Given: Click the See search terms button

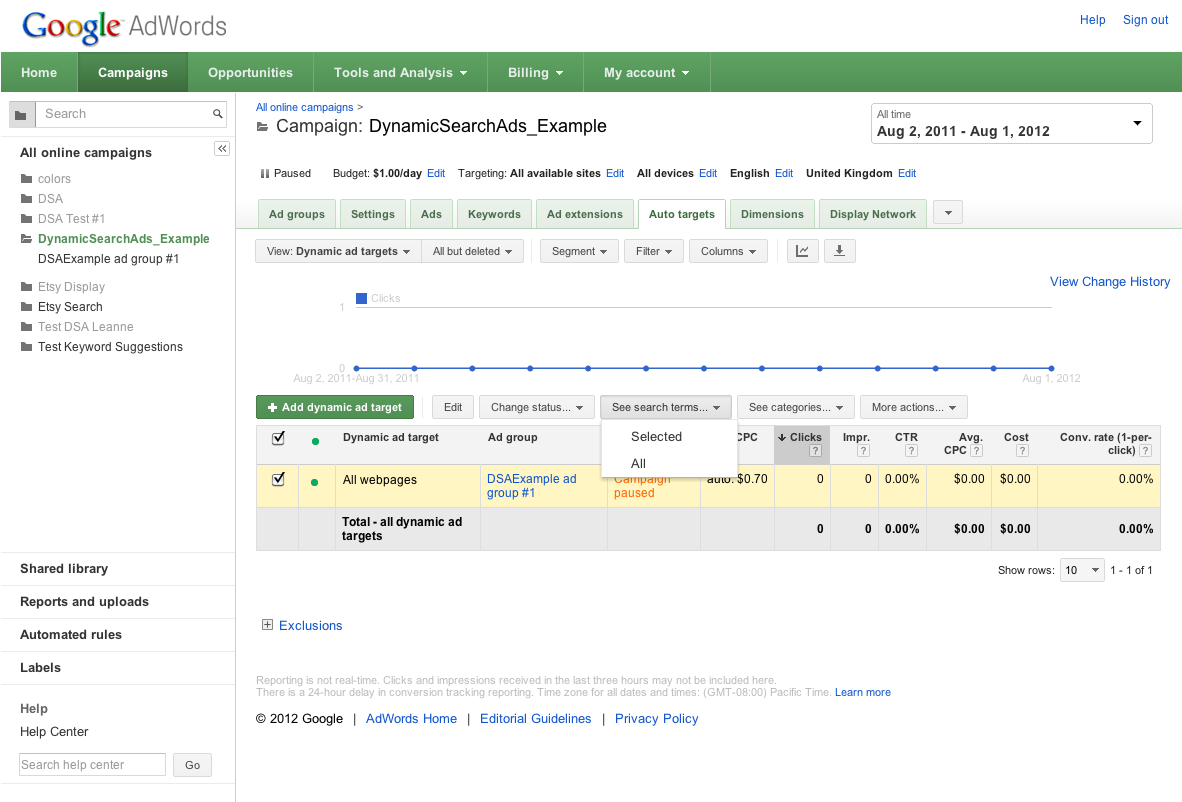Looking at the screenshot, I should pos(666,407).
